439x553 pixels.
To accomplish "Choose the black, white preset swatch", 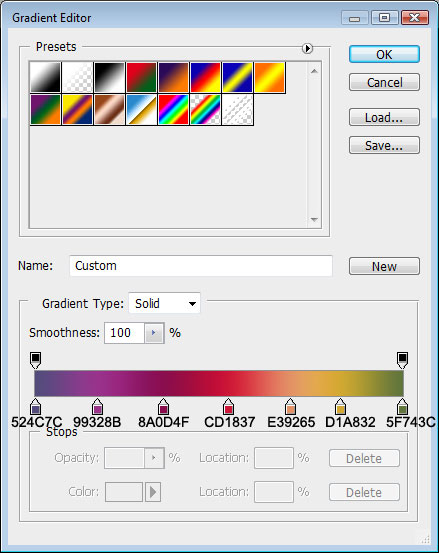I will pos(109,78).
